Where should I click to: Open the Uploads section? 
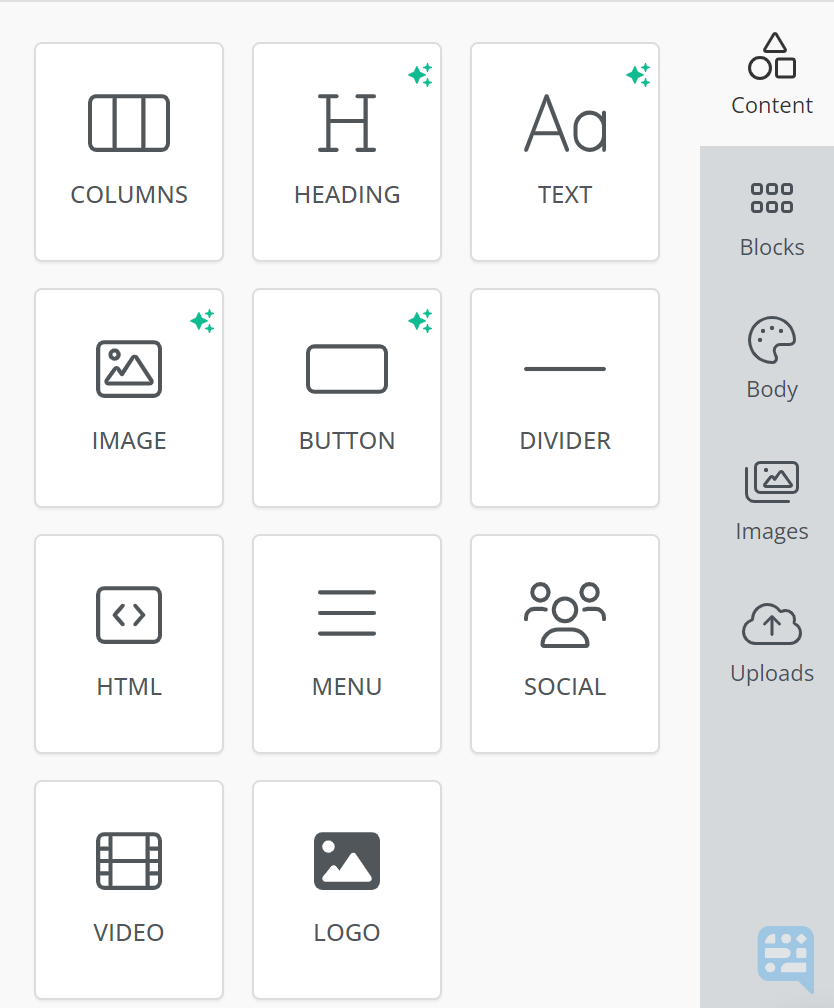771,643
